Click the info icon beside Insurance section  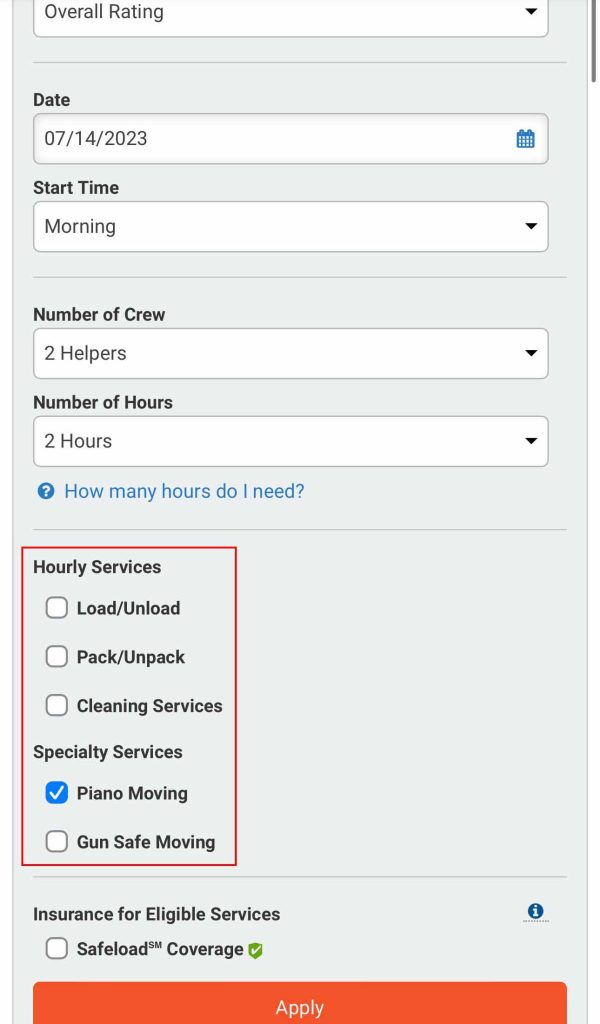click(x=535, y=911)
